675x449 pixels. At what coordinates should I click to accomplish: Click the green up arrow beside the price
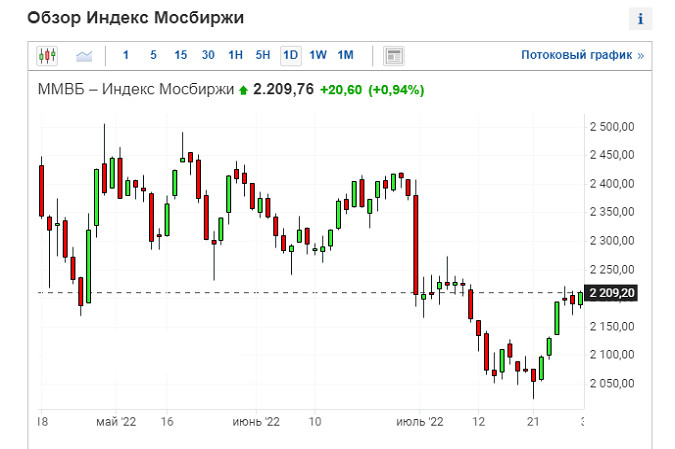(242, 90)
